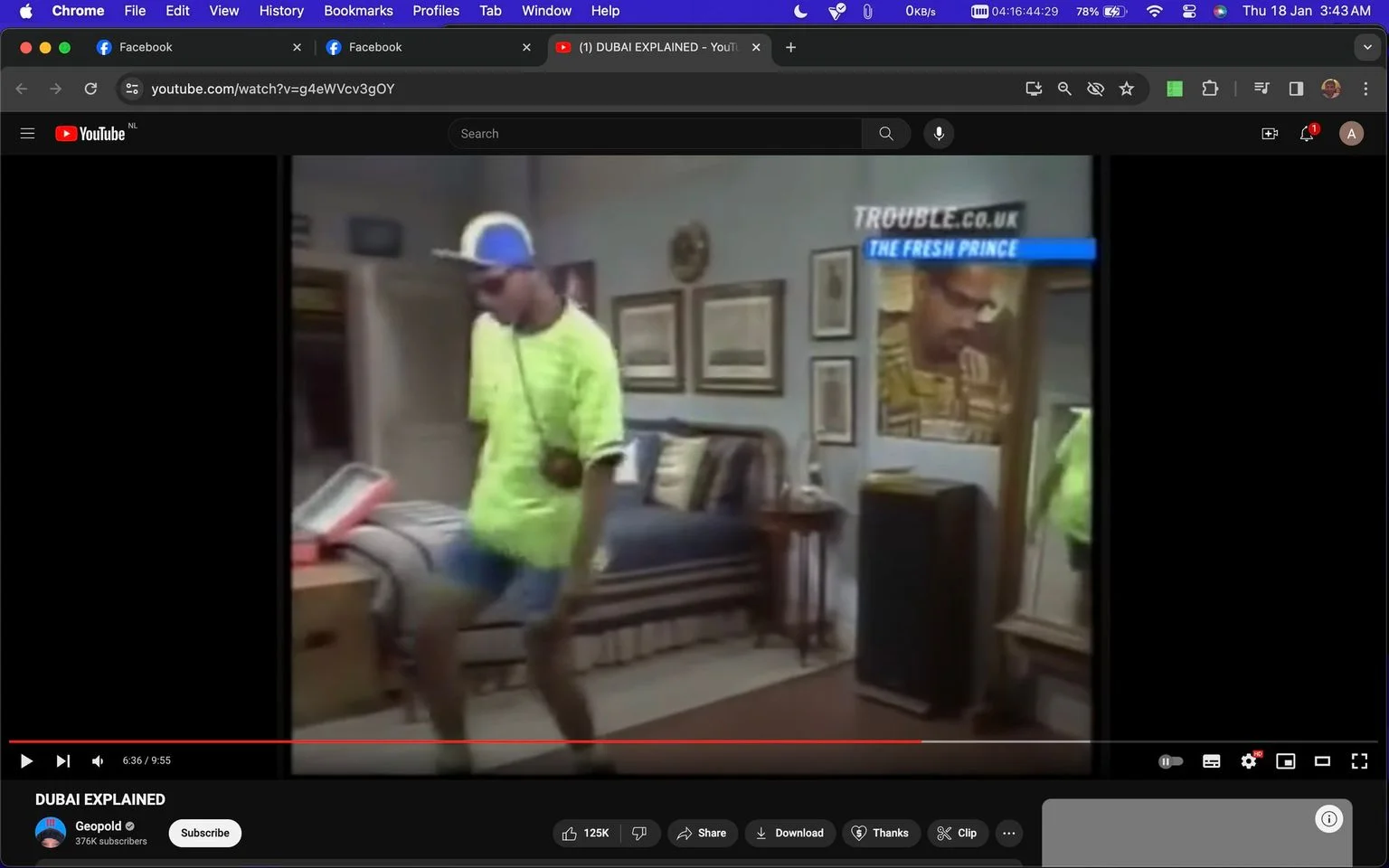Skip to the next video
The height and width of the screenshot is (868, 1389).
[62, 761]
